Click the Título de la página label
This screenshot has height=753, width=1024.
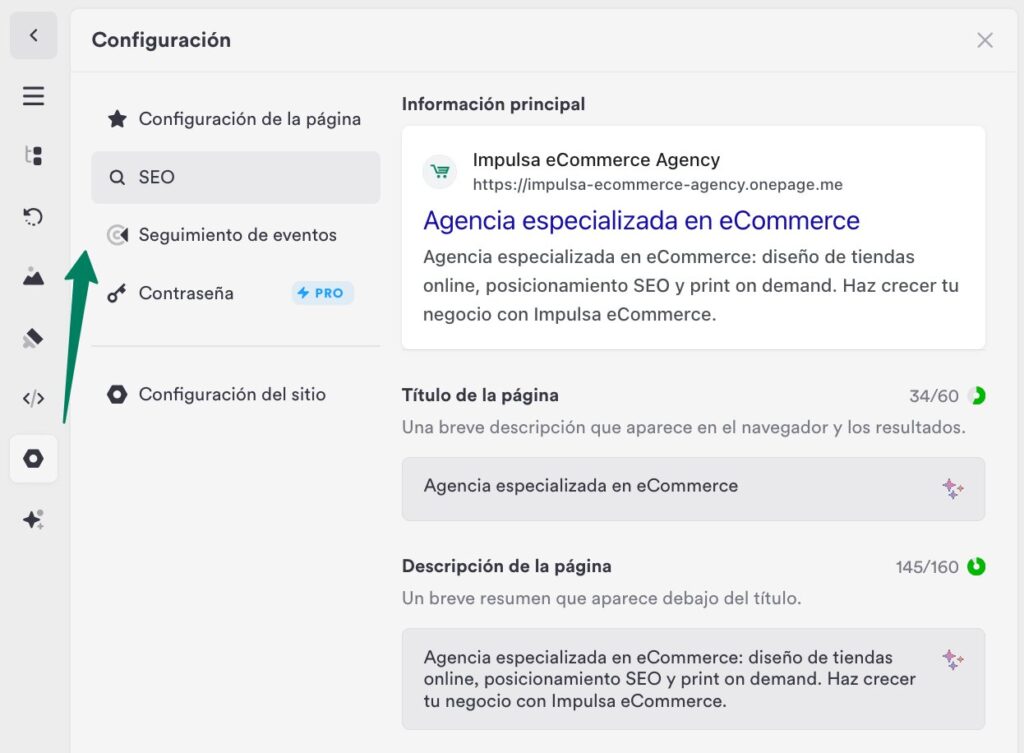click(480, 396)
